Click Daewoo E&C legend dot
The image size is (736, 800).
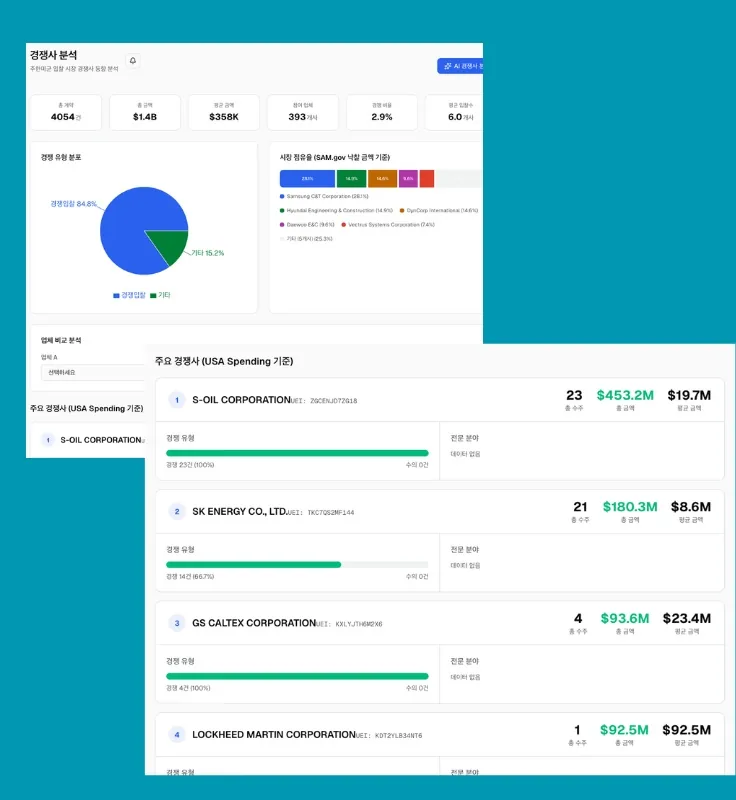point(282,224)
